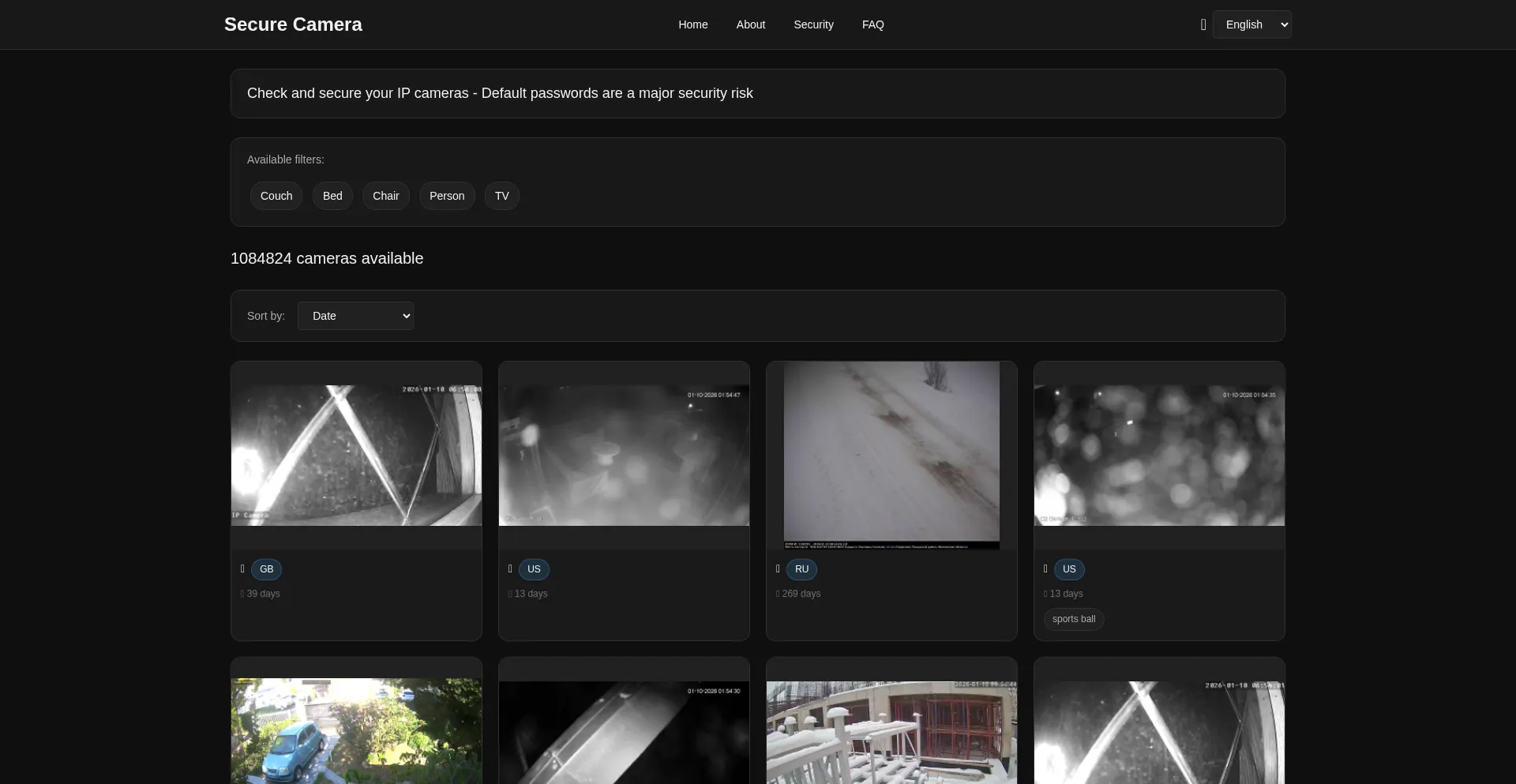The image size is (1516, 784).
Task: Click the camera icon beside the first US tag
Action: coord(509,569)
